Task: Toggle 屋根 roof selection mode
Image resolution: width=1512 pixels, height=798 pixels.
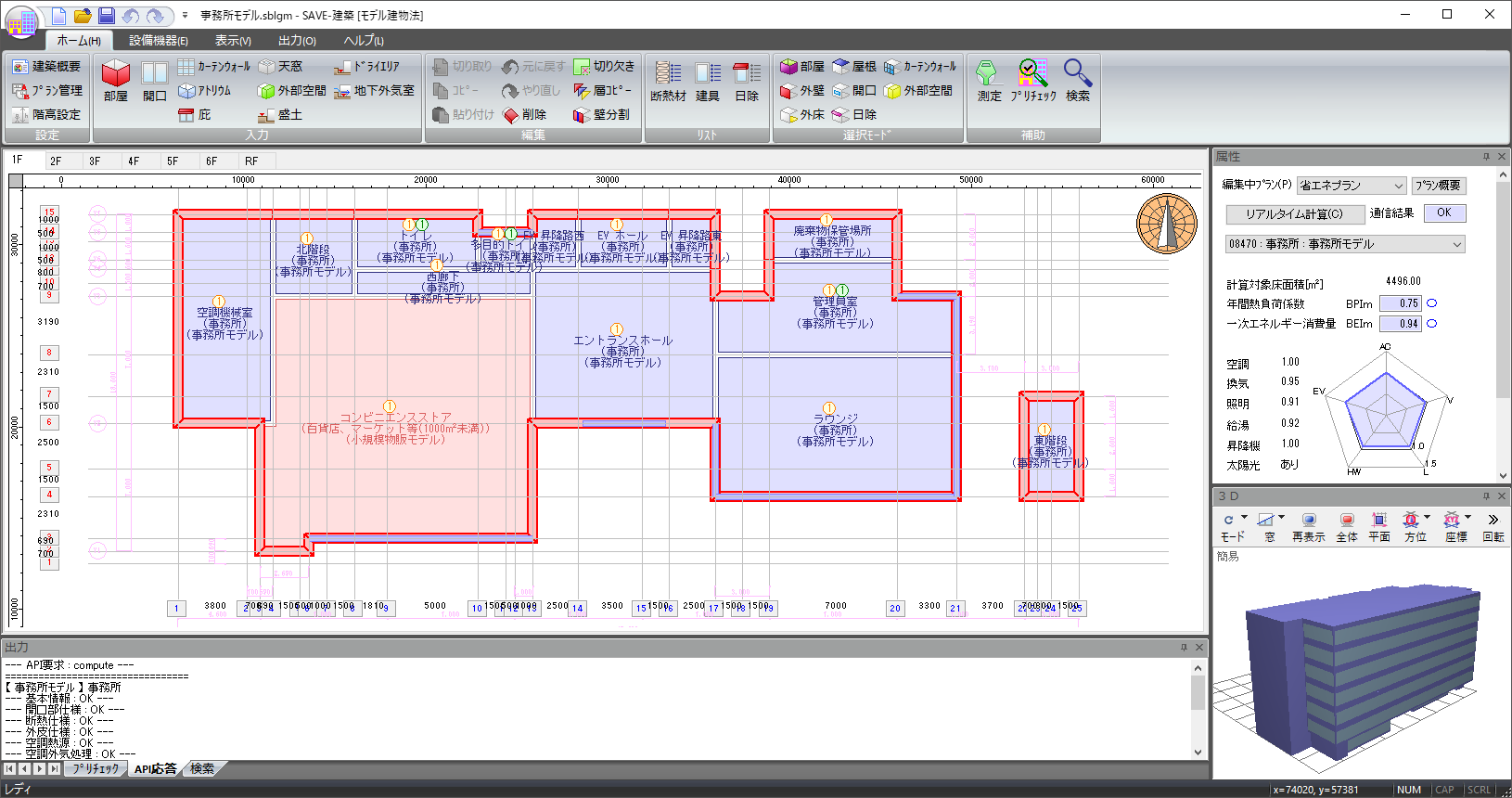Action: pyautogui.click(x=854, y=67)
